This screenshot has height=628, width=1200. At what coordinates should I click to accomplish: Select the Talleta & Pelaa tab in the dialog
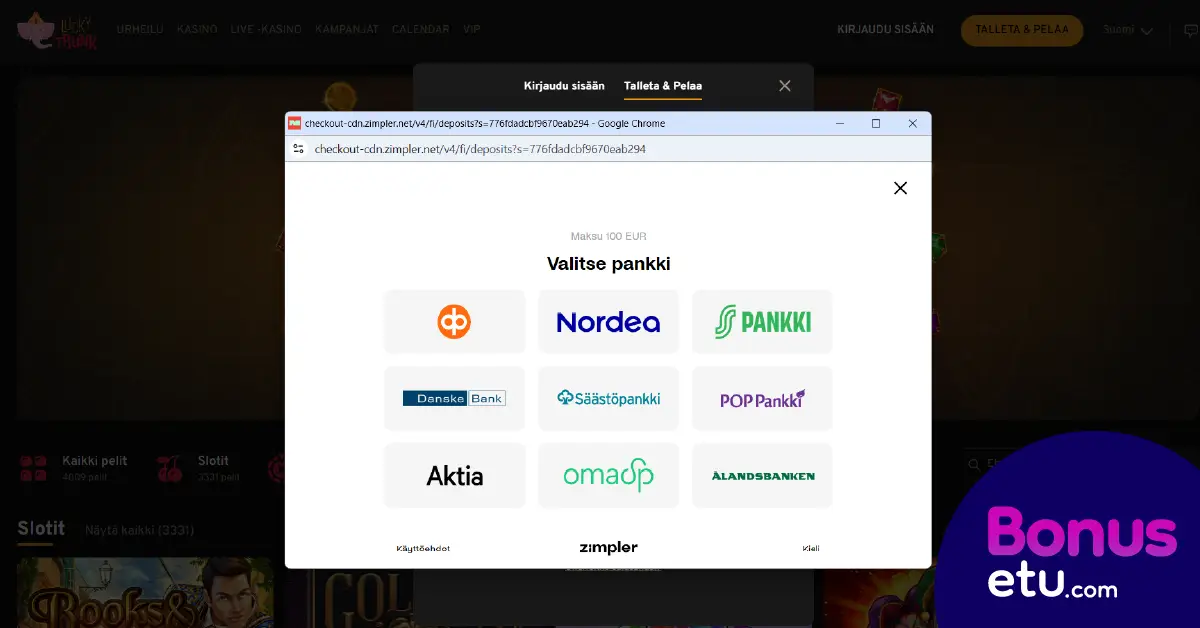pyautogui.click(x=663, y=86)
